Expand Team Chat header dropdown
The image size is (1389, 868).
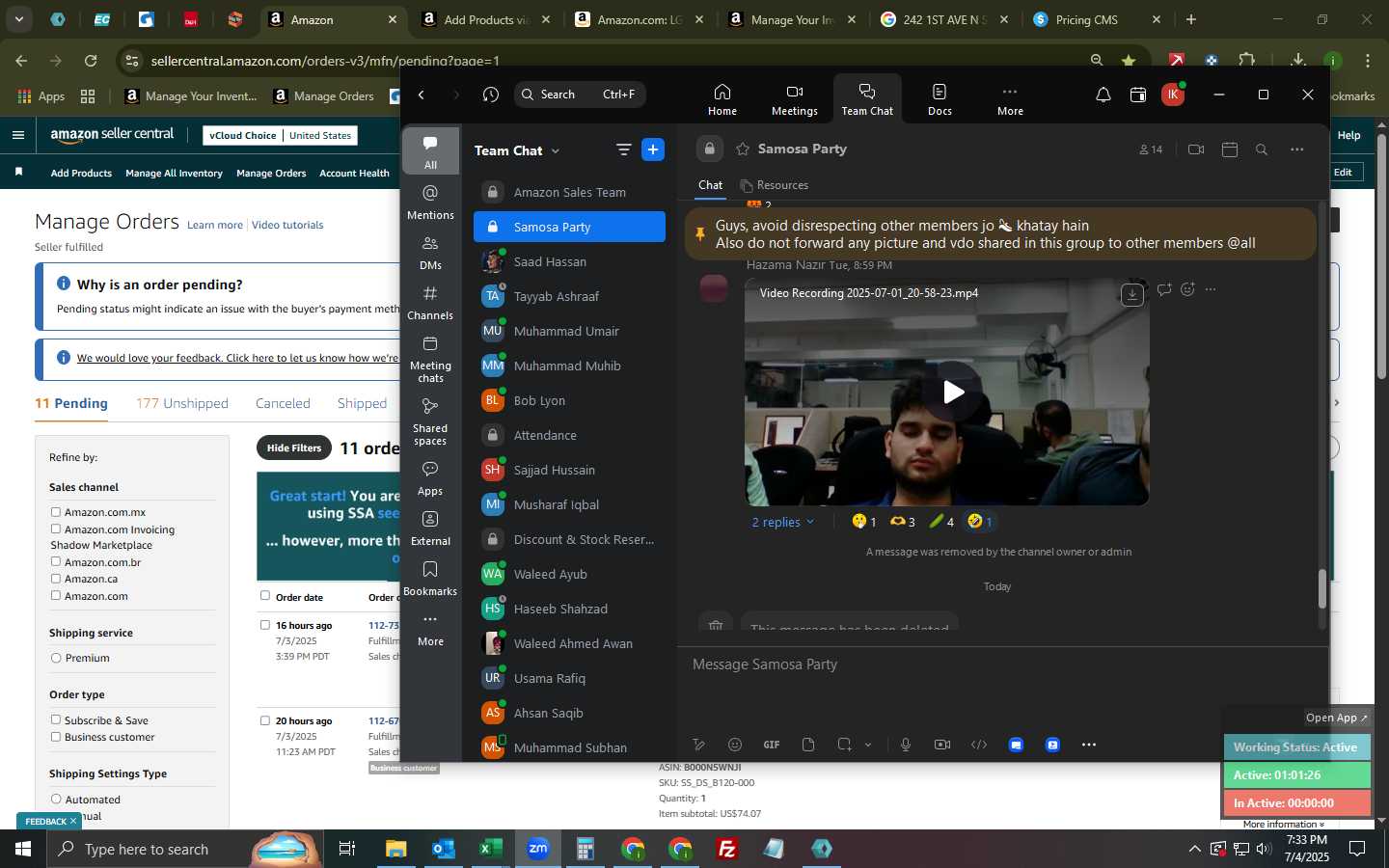(x=556, y=151)
